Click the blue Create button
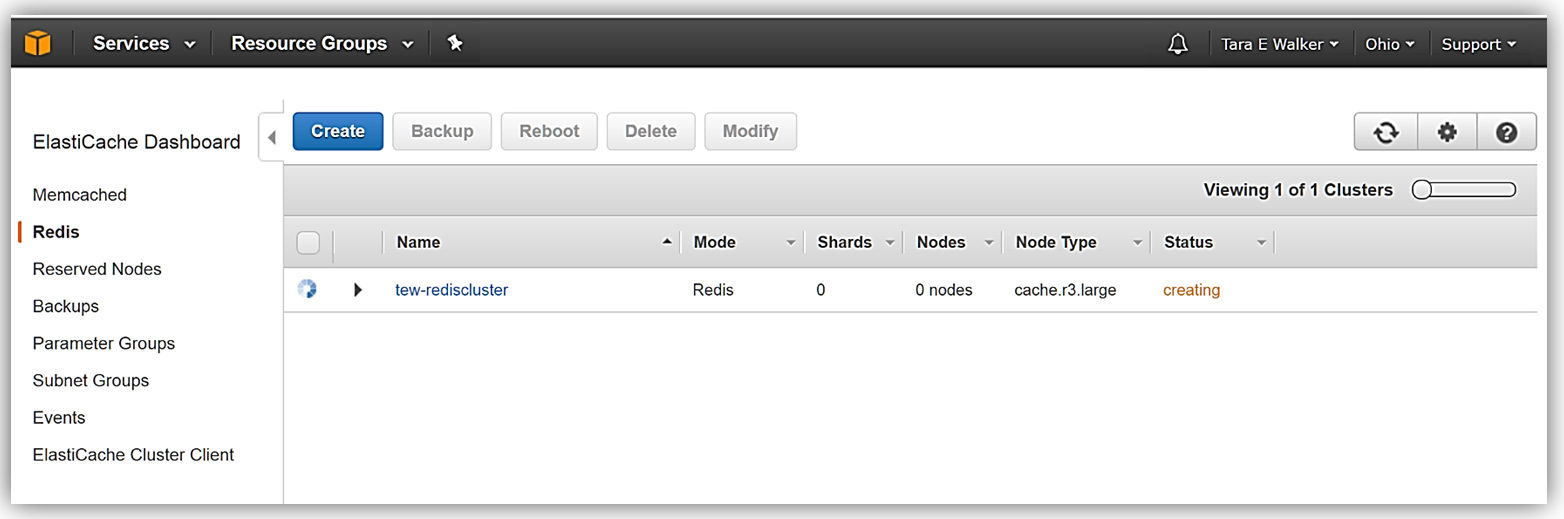Screen dimensions: 1564x519 tap(338, 131)
